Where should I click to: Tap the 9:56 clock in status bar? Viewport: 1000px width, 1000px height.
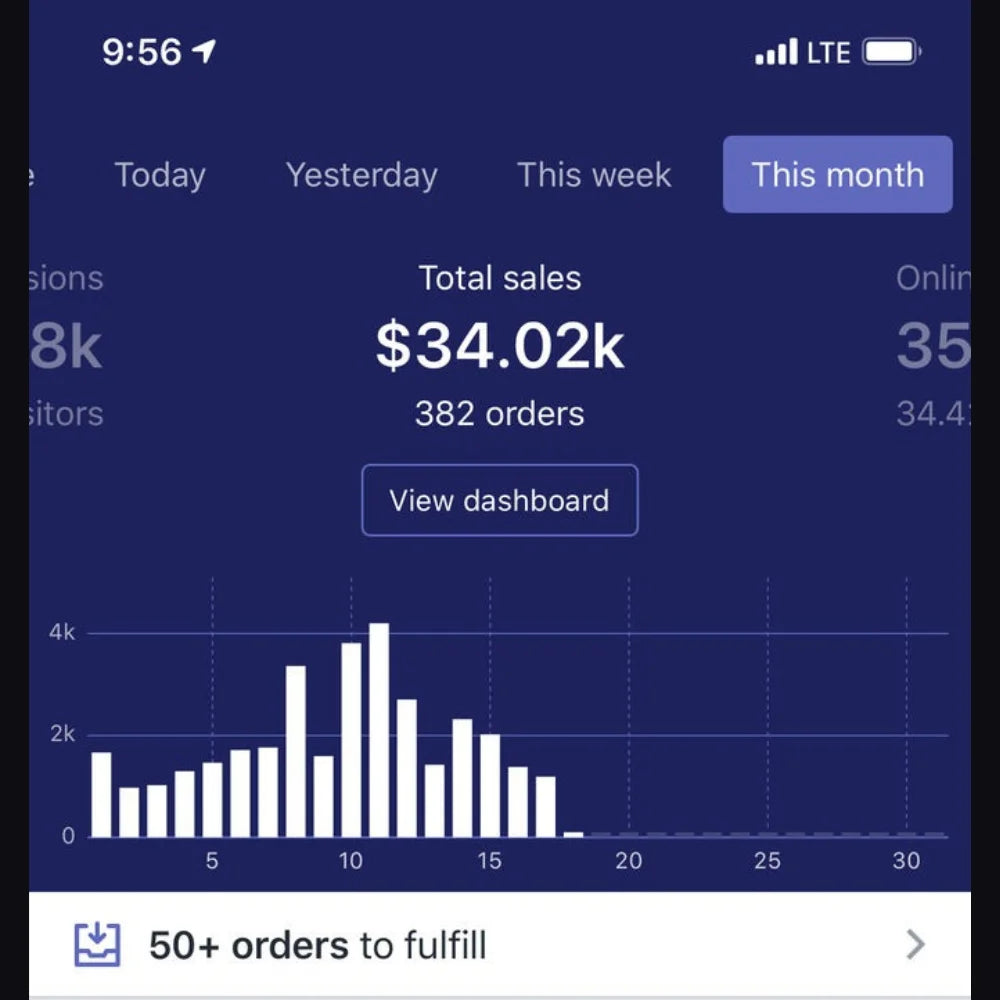point(142,51)
